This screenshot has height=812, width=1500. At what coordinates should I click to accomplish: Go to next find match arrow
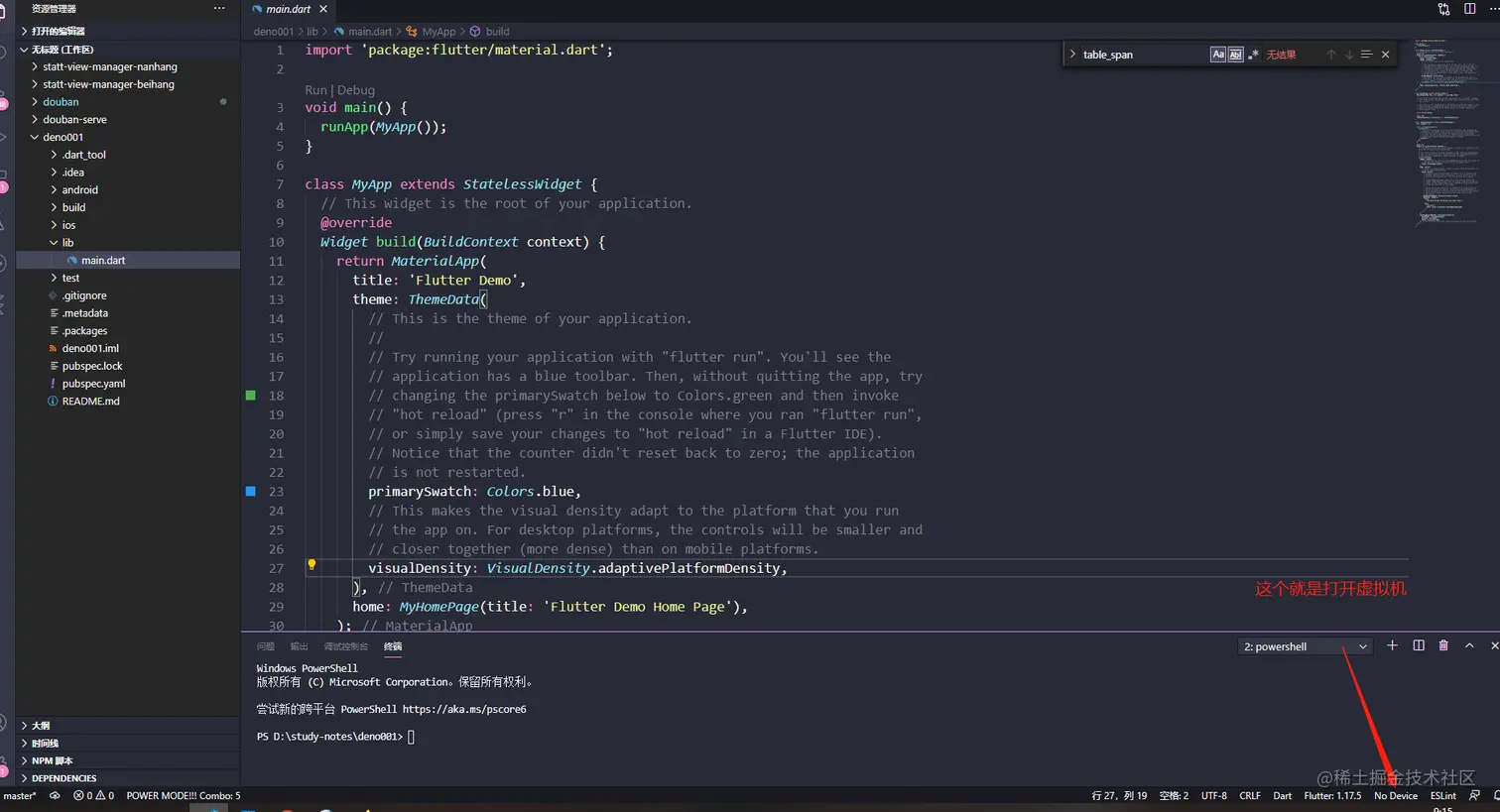[x=1349, y=55]
